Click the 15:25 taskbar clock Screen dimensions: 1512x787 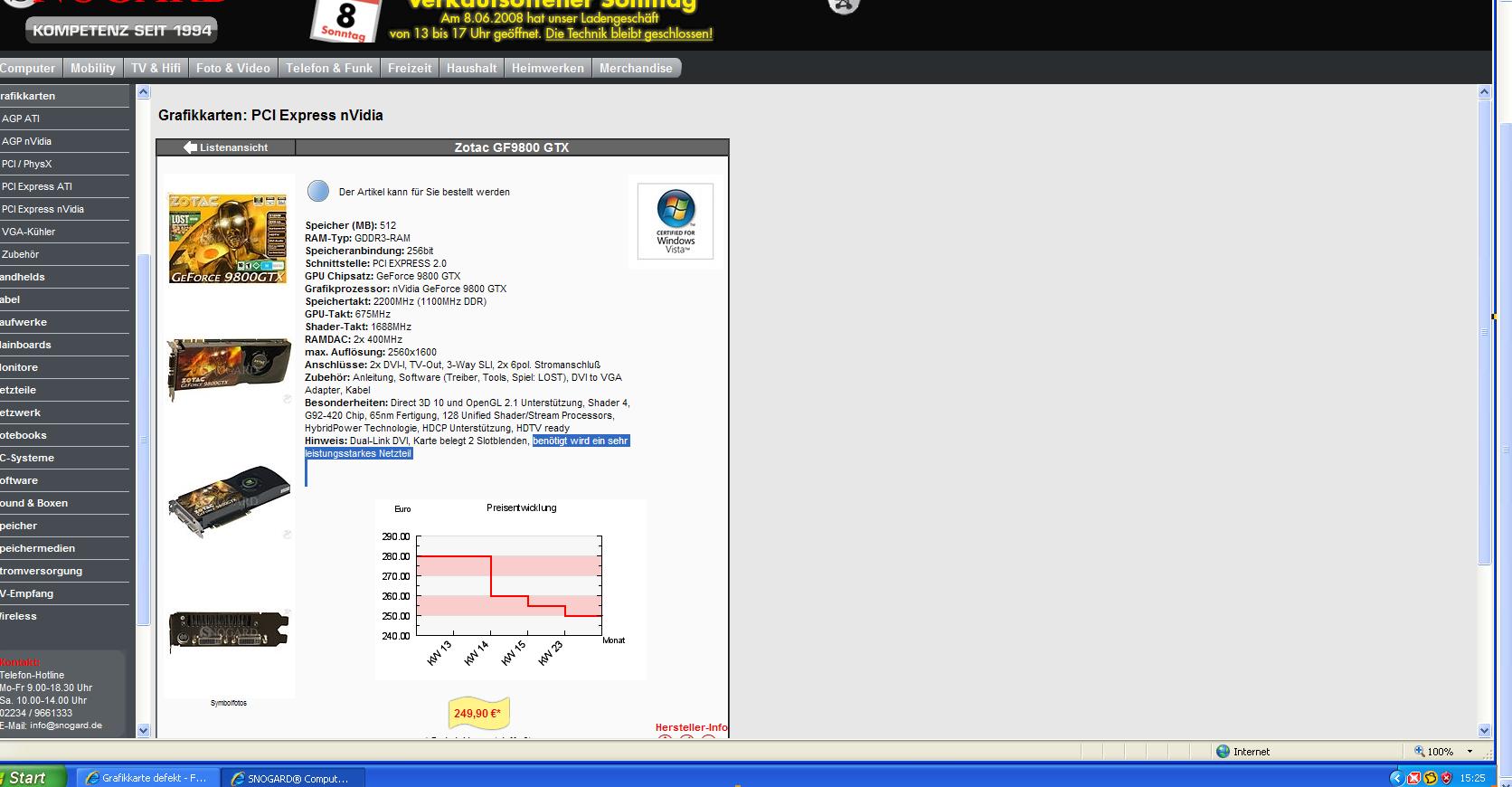1472,778
